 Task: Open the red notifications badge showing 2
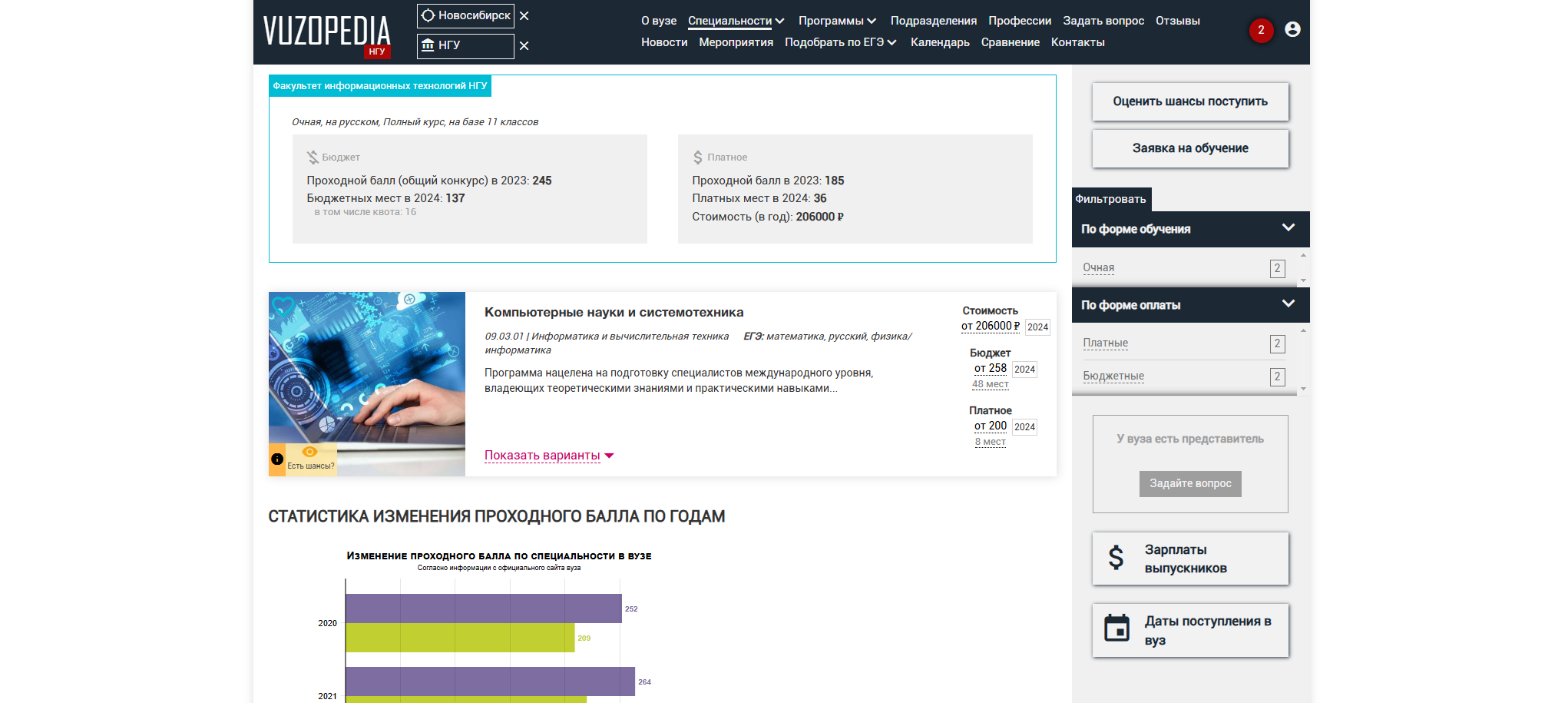pos(1261,30)
